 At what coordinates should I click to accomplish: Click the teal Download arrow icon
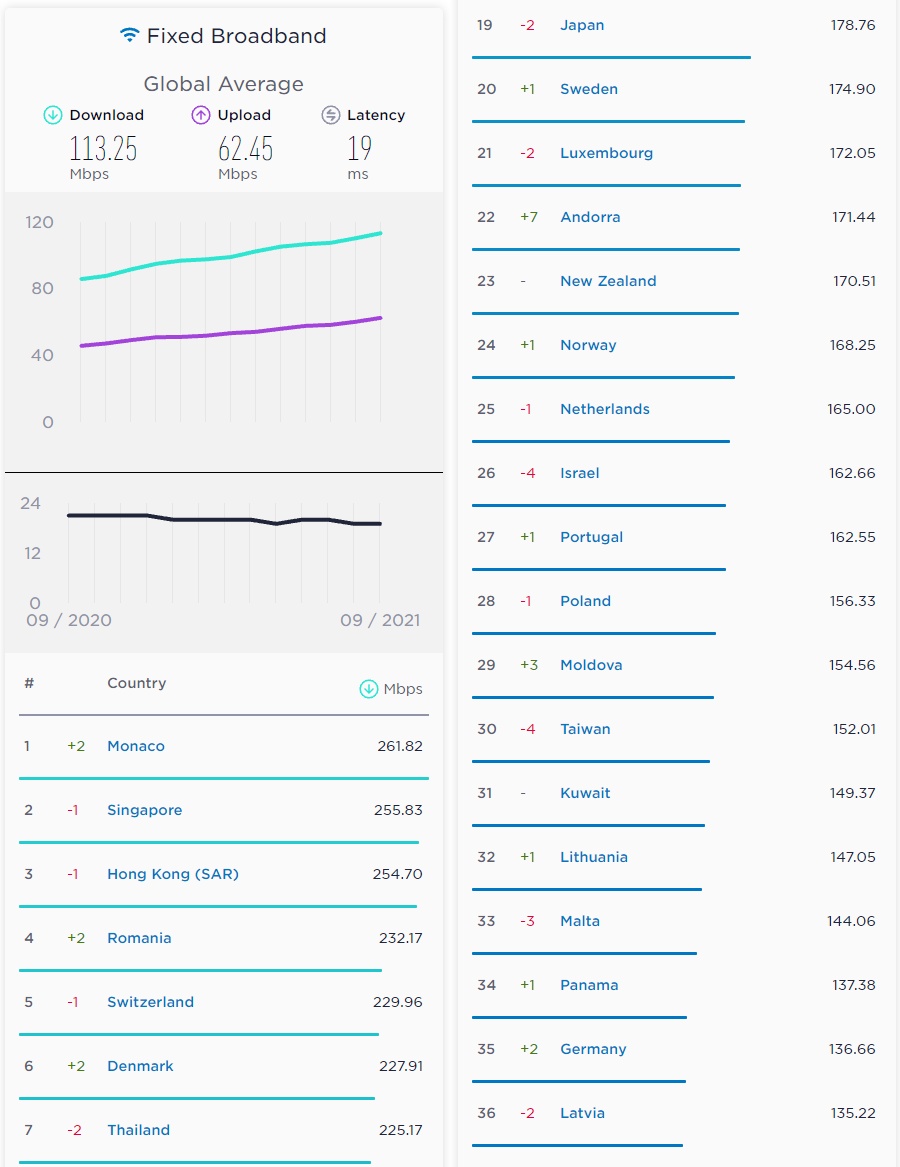(53, 115)
